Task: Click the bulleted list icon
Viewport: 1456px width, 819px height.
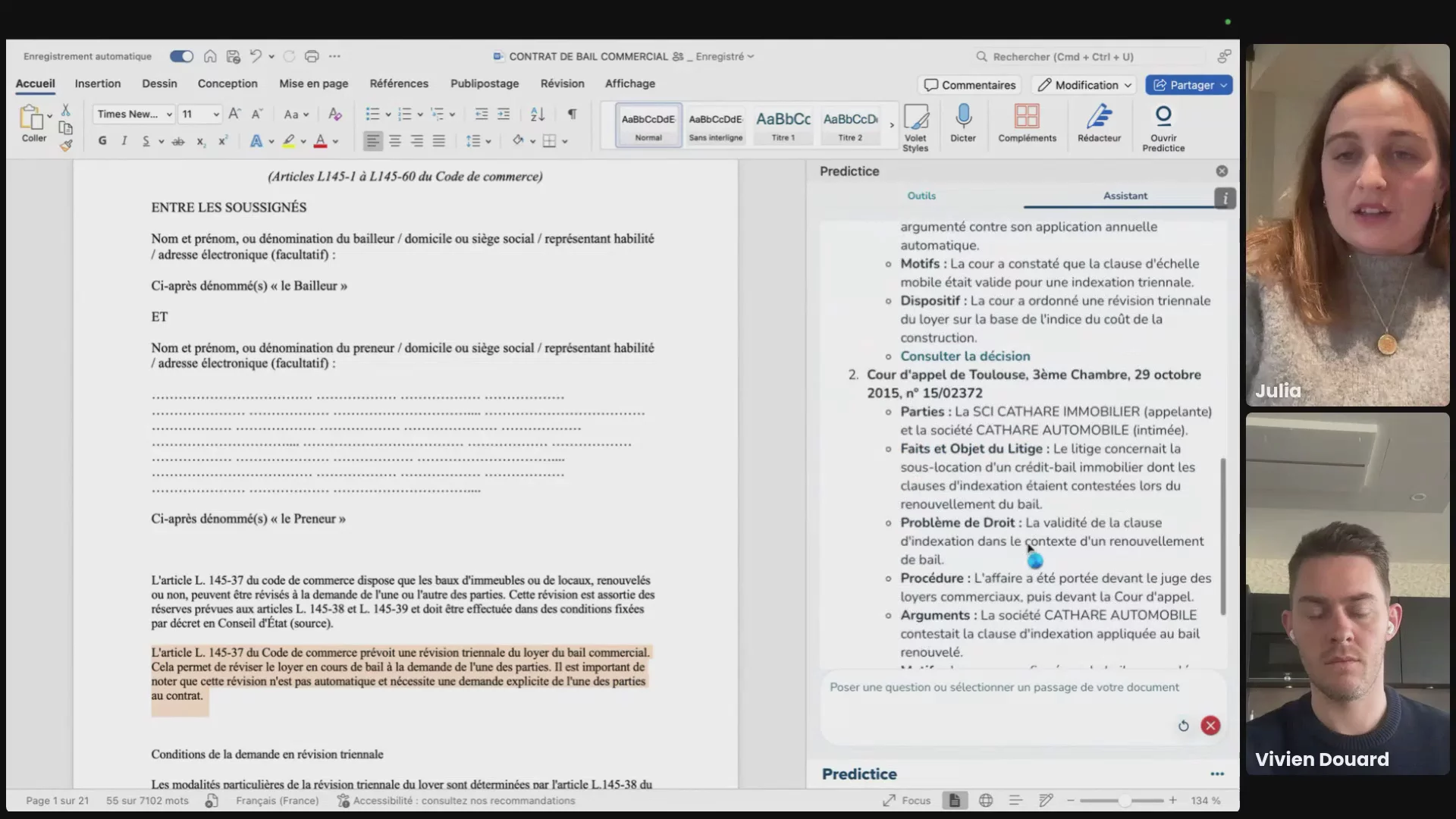Action: tap(372, 114)
